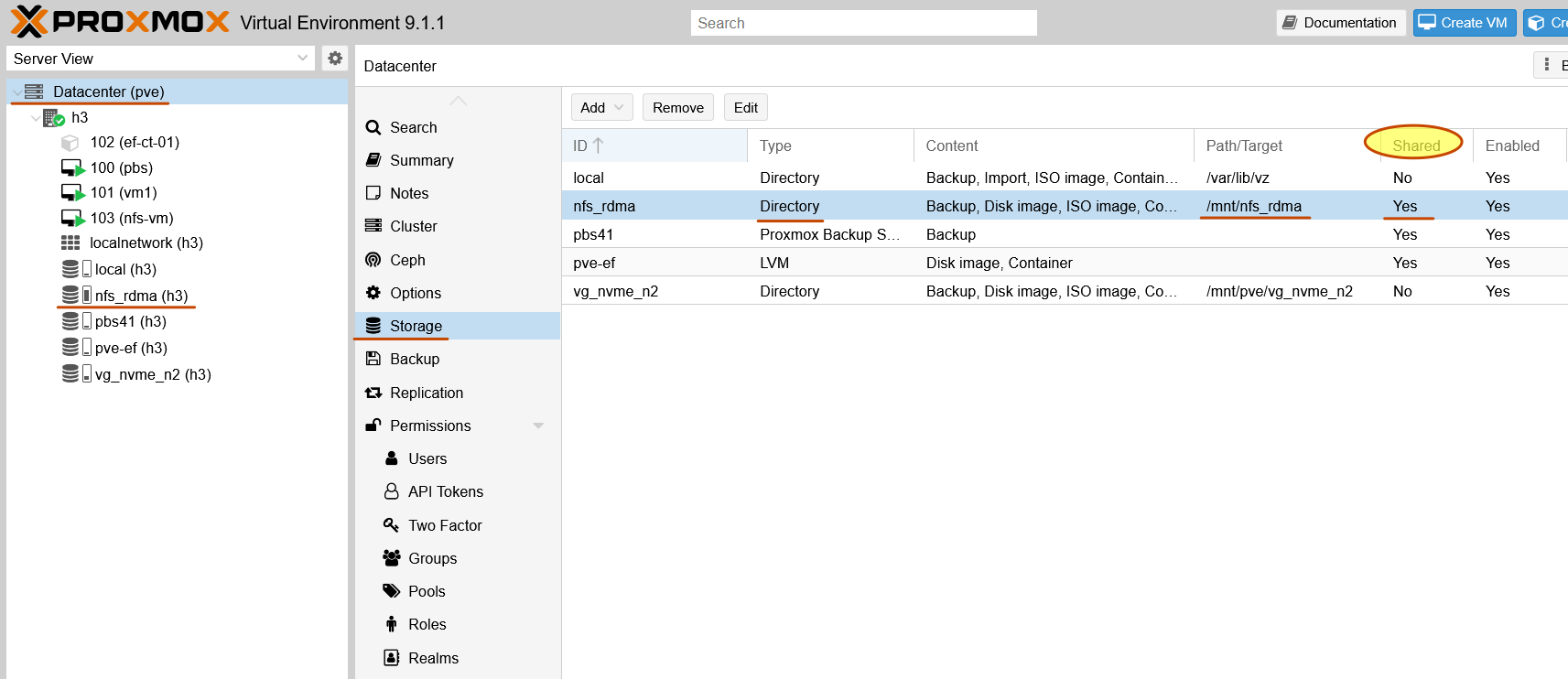Open Server View settings gear
Image resolution: width=1568 pixels, height=679 pixels.
(x=335, y=59)
